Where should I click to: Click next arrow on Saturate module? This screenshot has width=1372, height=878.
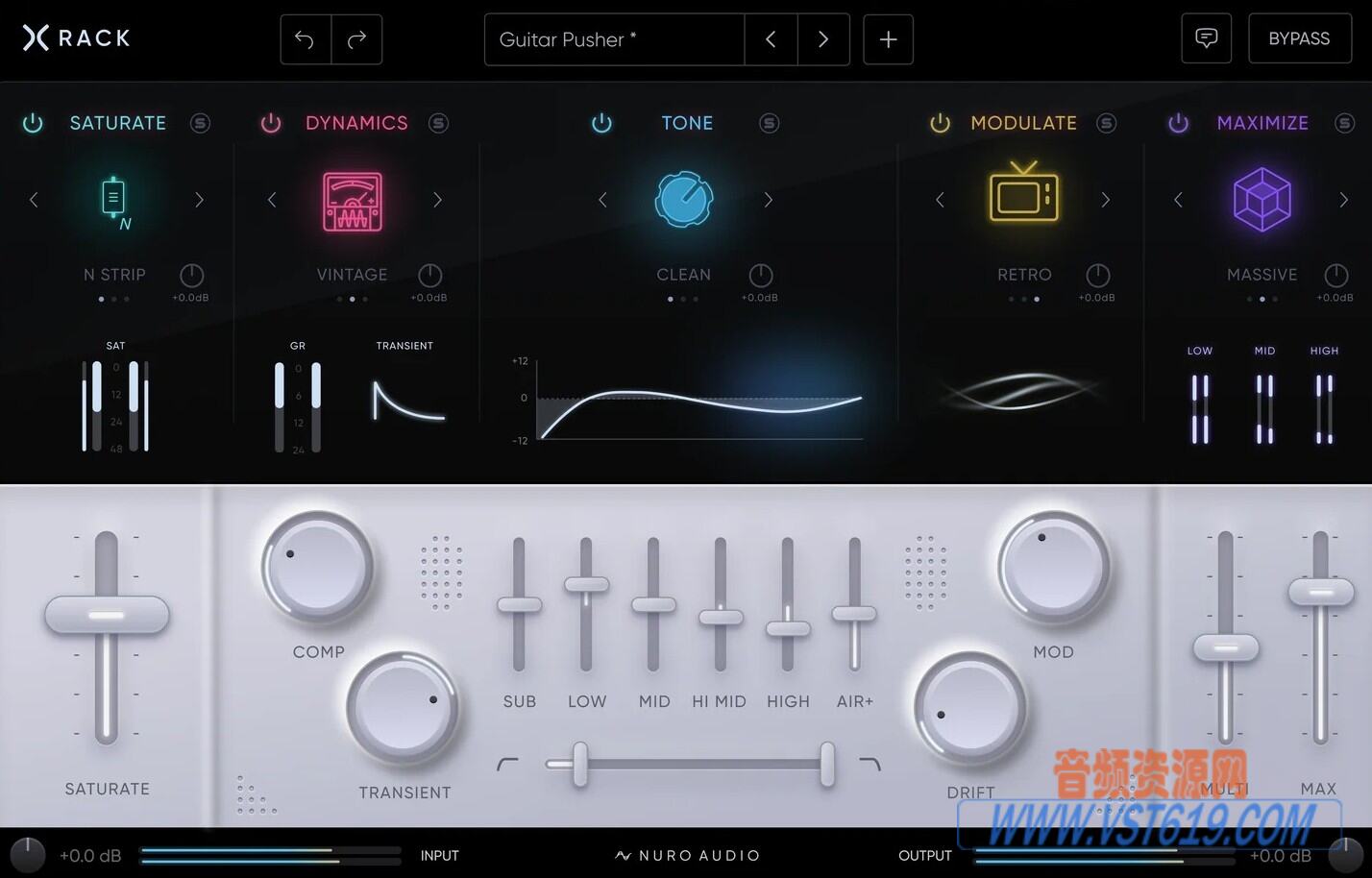pos(199,199)
